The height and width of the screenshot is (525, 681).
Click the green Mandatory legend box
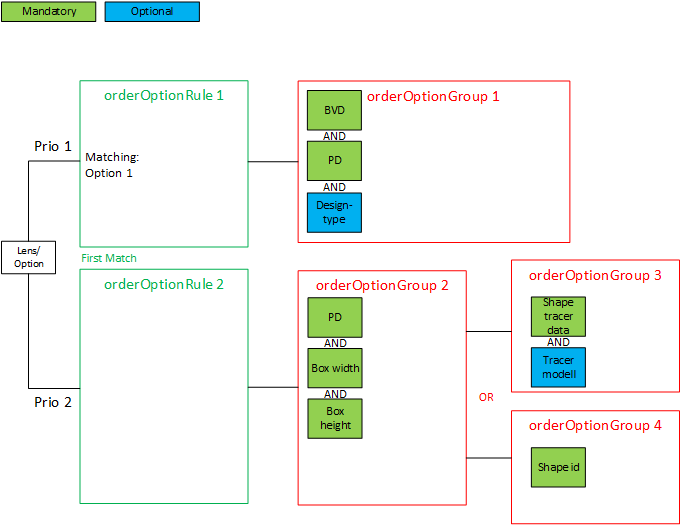[49, 12]
